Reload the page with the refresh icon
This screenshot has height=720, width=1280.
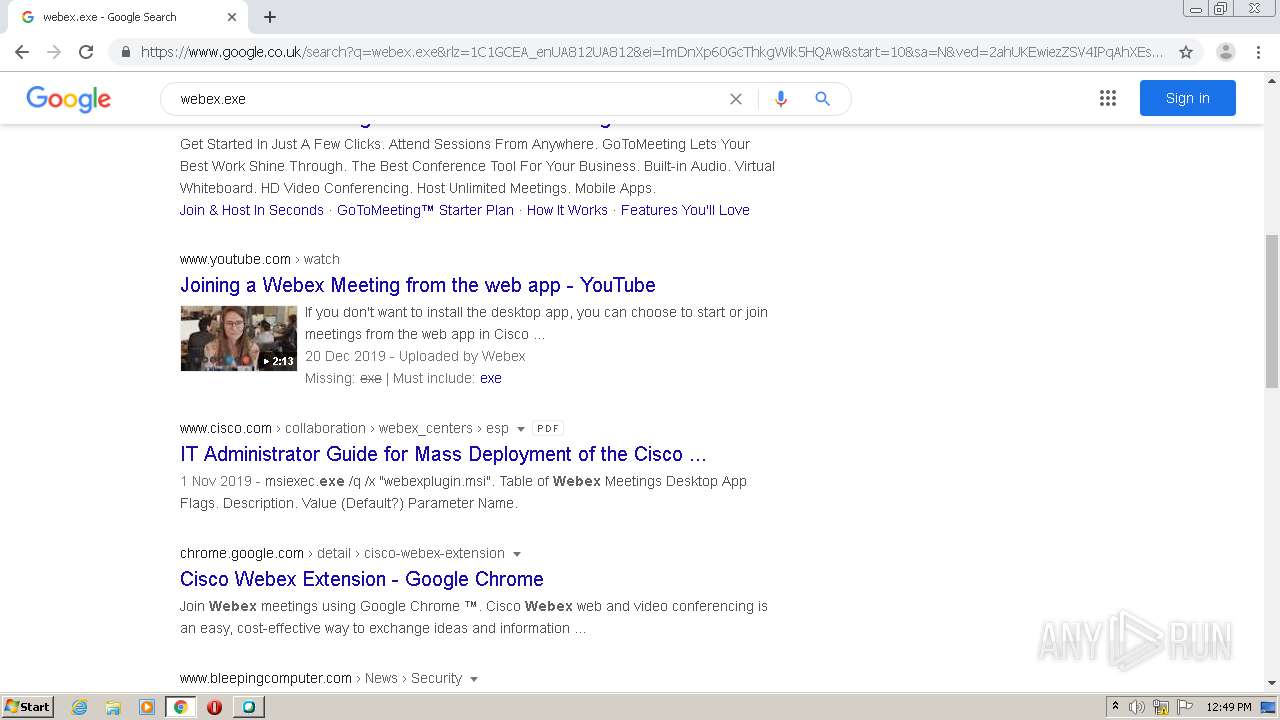tap(86, 52)
